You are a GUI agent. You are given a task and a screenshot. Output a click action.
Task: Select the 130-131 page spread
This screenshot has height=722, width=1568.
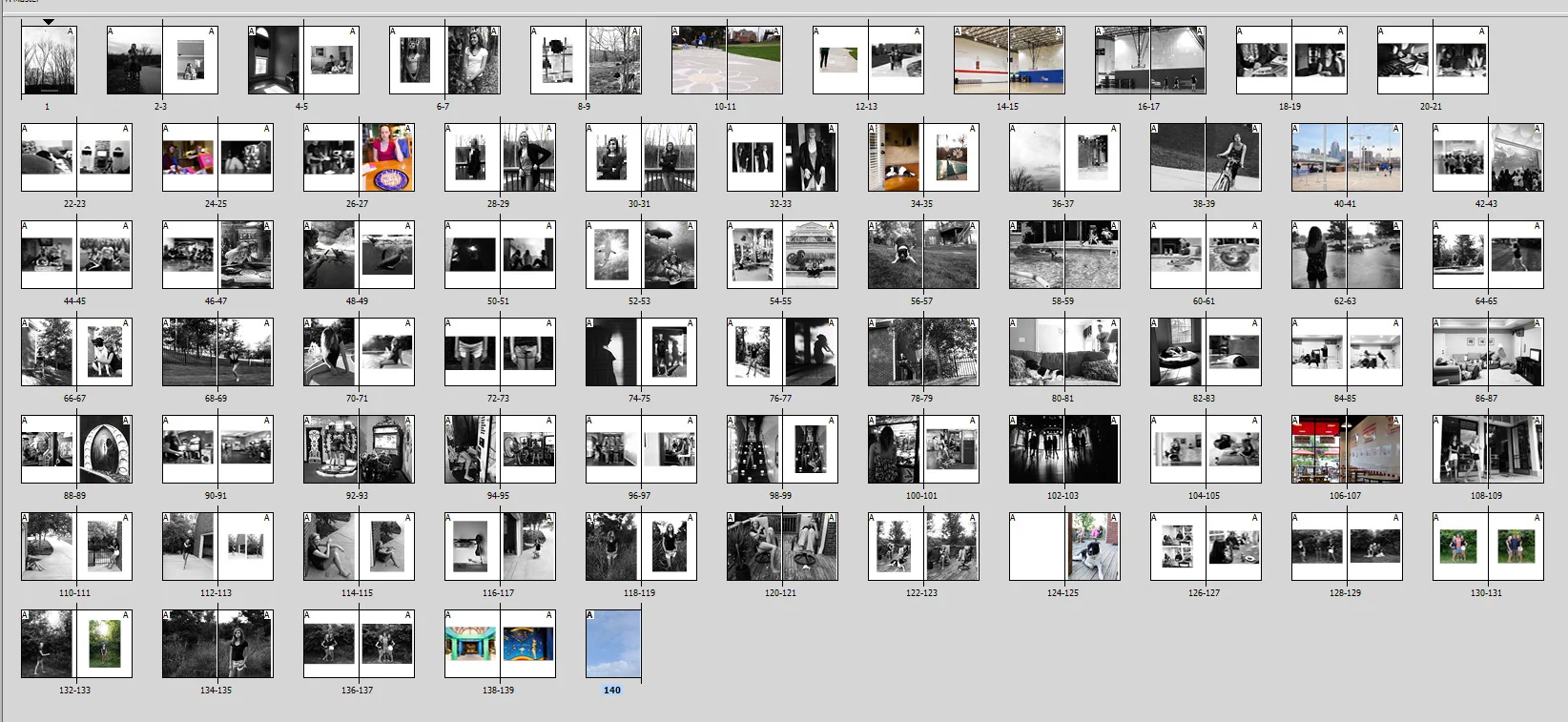pyautogui.click(x=1487, y=547)
